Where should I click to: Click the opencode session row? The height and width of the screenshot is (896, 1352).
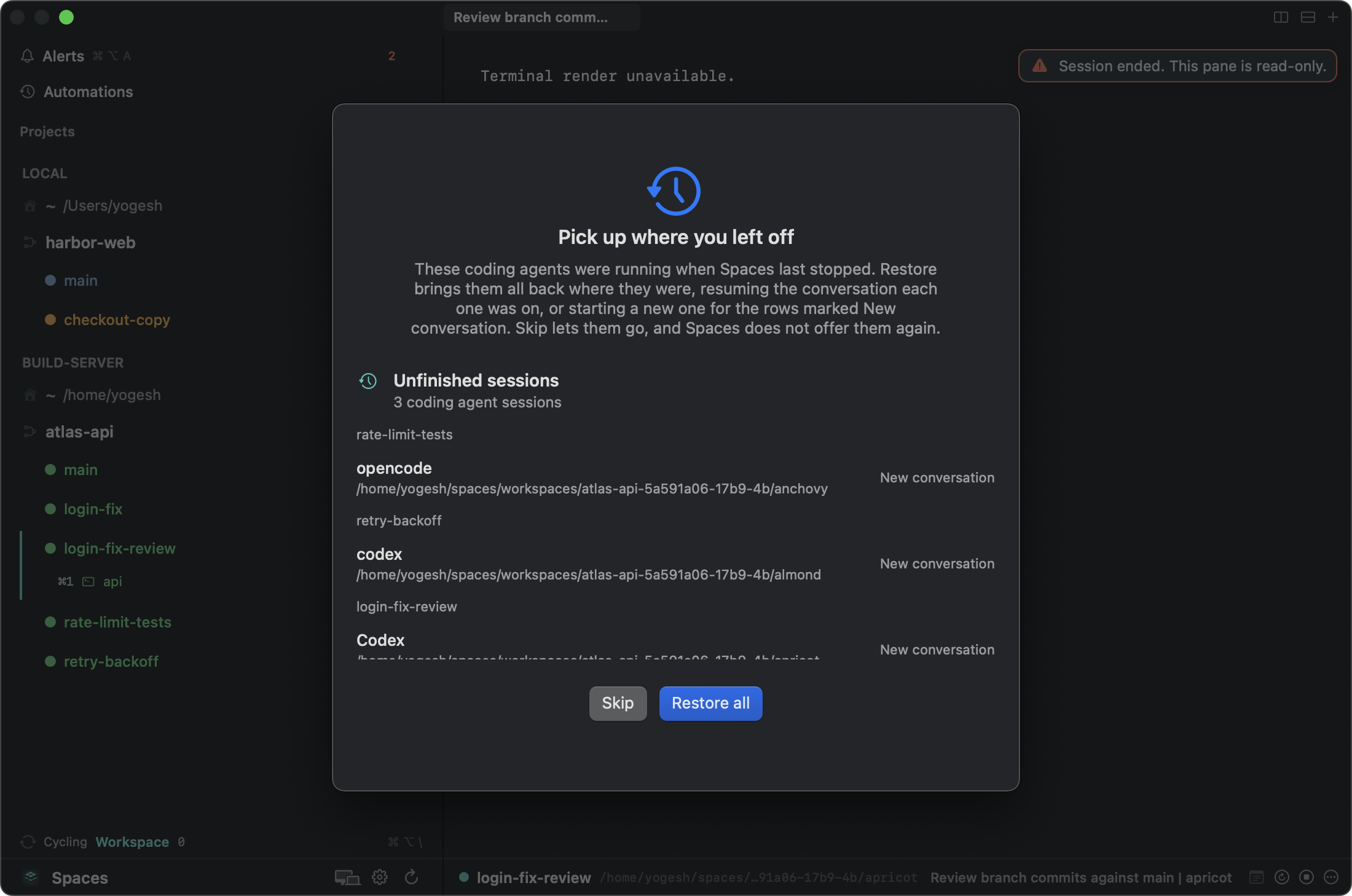coord(675,478)
